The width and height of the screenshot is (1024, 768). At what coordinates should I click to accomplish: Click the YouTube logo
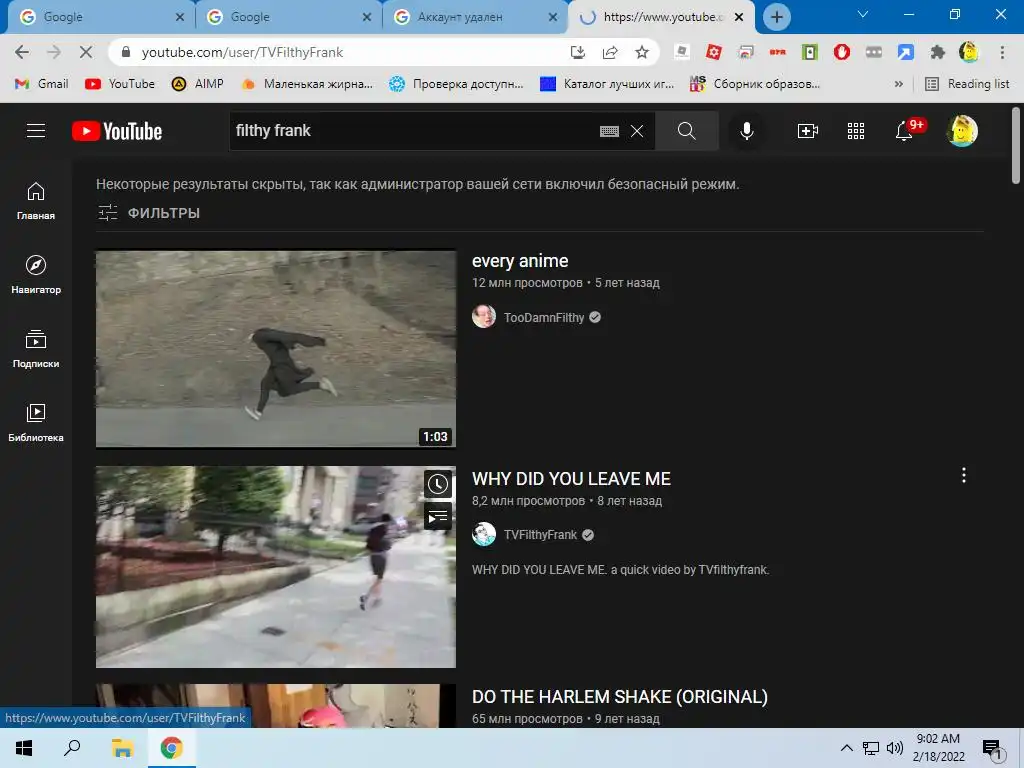117,131
